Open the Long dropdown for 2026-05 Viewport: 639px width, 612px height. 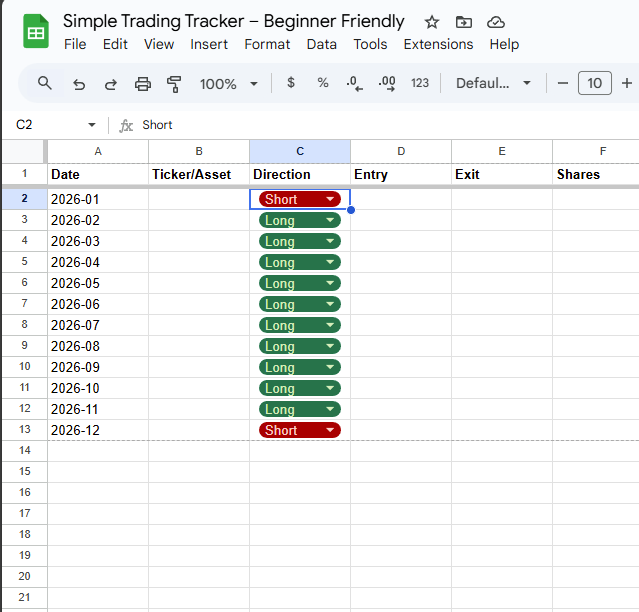click(330, 283)
